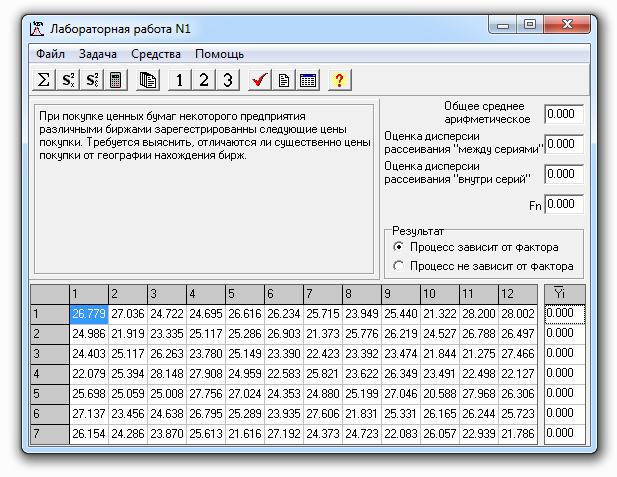Image resolution: width=617 pixels, height=477 pixels.
Task: Click the copy pages toolbar icon
Action: point(148,80)
